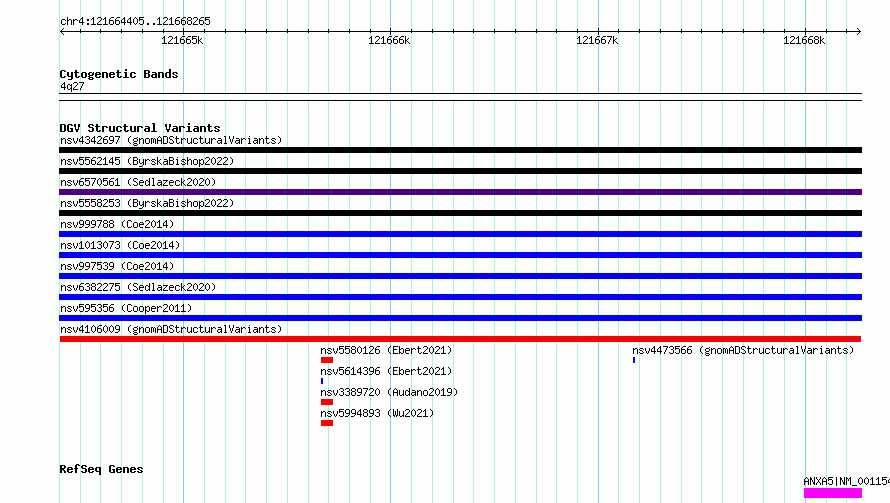Click the 121666k ruler position
Viewport: 890px width, 503px height.
(389, 40)
